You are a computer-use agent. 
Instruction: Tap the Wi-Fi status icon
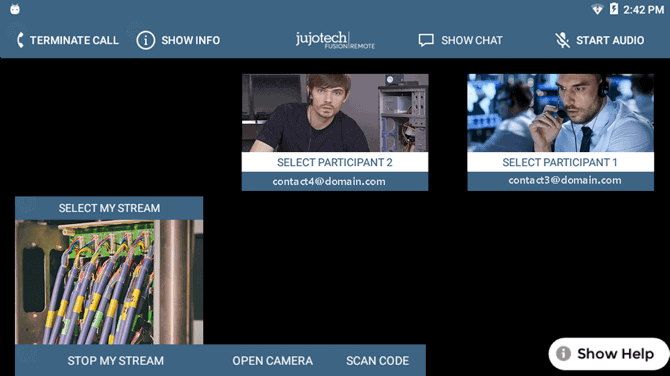point(597,9)
